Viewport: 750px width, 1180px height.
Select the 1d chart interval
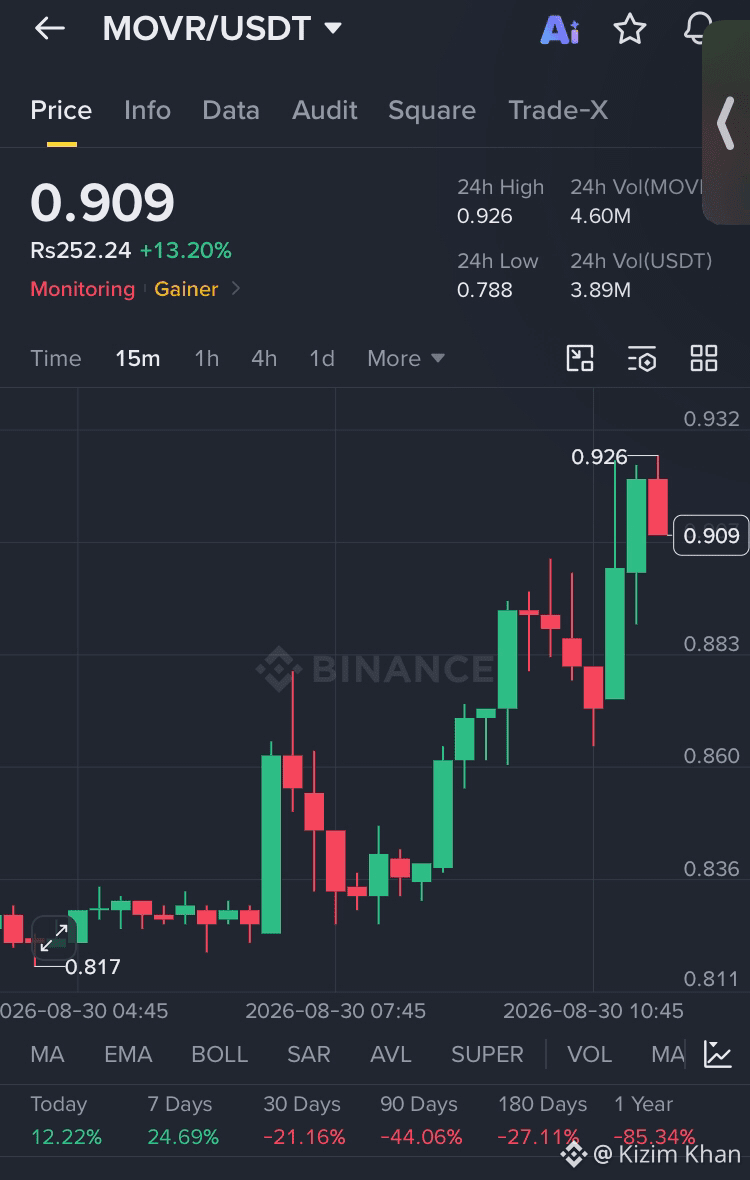322,358
